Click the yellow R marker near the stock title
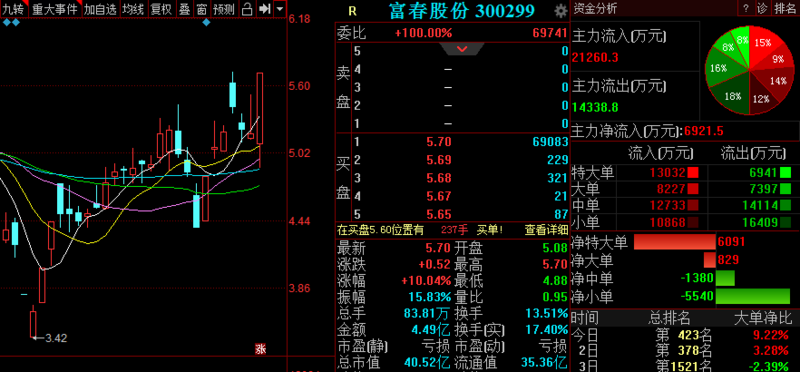The height and width of the screenshot is (372, 800). tap(352, 11)
